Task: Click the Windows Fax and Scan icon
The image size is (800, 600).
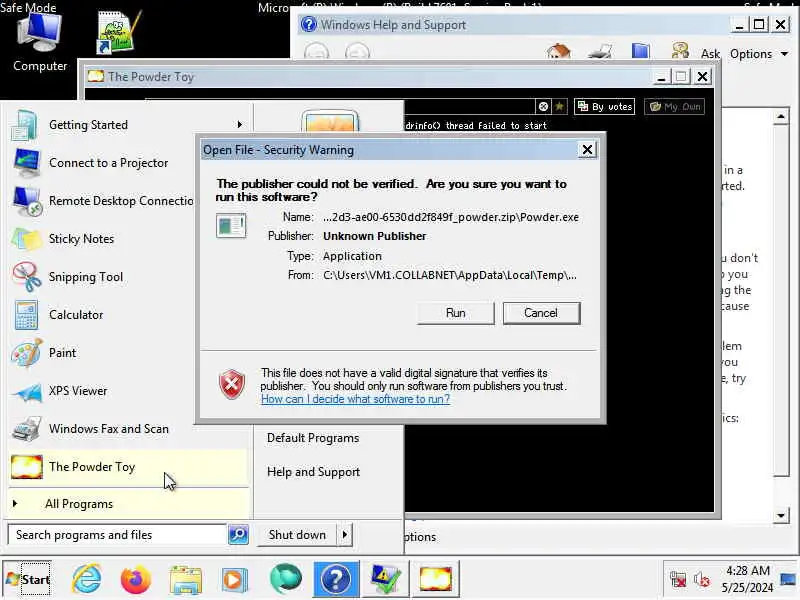Action: tap(27, 429)
